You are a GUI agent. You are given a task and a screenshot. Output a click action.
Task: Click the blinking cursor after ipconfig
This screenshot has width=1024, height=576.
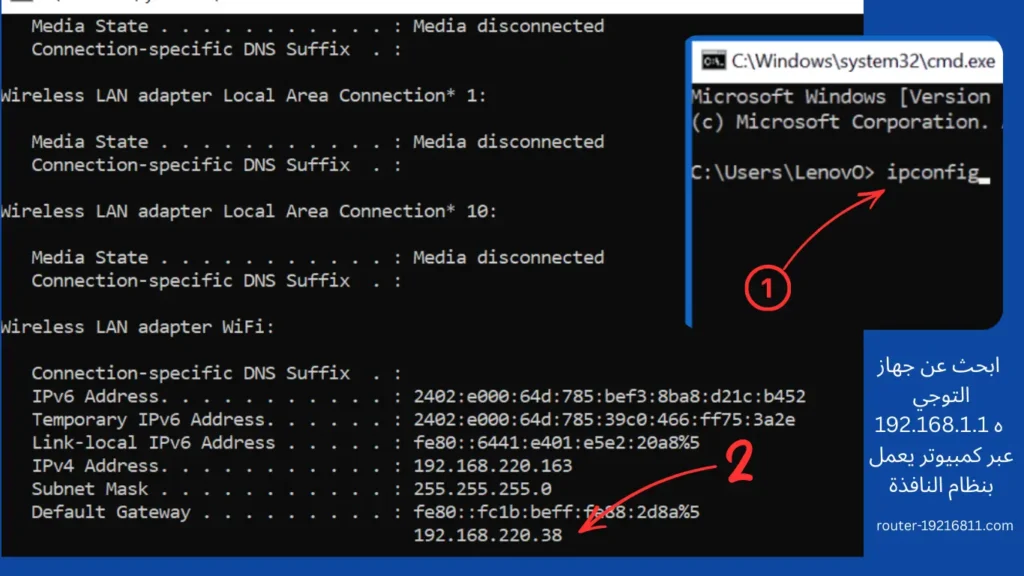pyautogui.click(x=985, y=179)
